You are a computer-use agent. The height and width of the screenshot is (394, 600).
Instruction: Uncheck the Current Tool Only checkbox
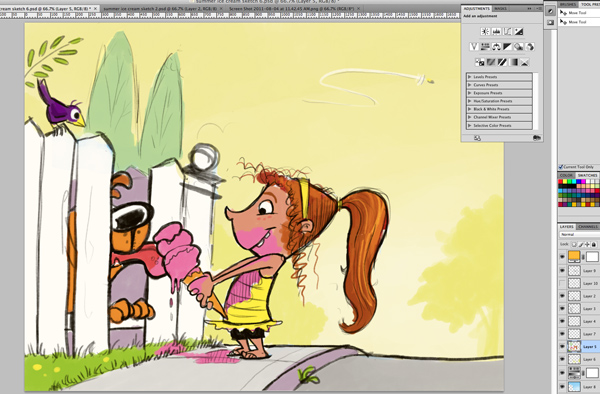561,167
